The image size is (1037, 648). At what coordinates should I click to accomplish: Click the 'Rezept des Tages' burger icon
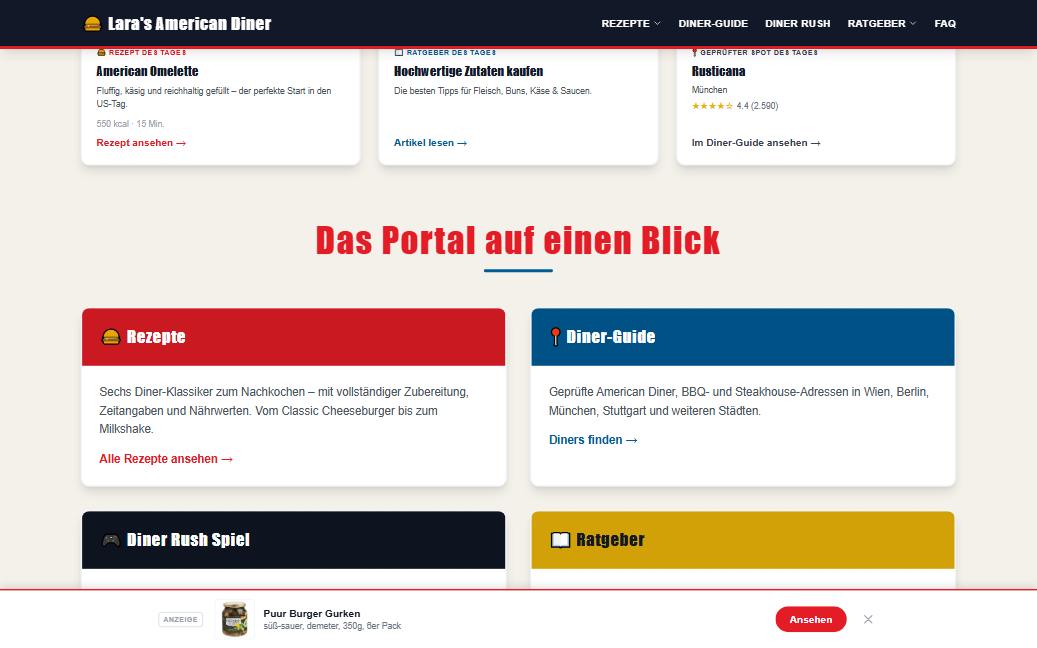101,52
